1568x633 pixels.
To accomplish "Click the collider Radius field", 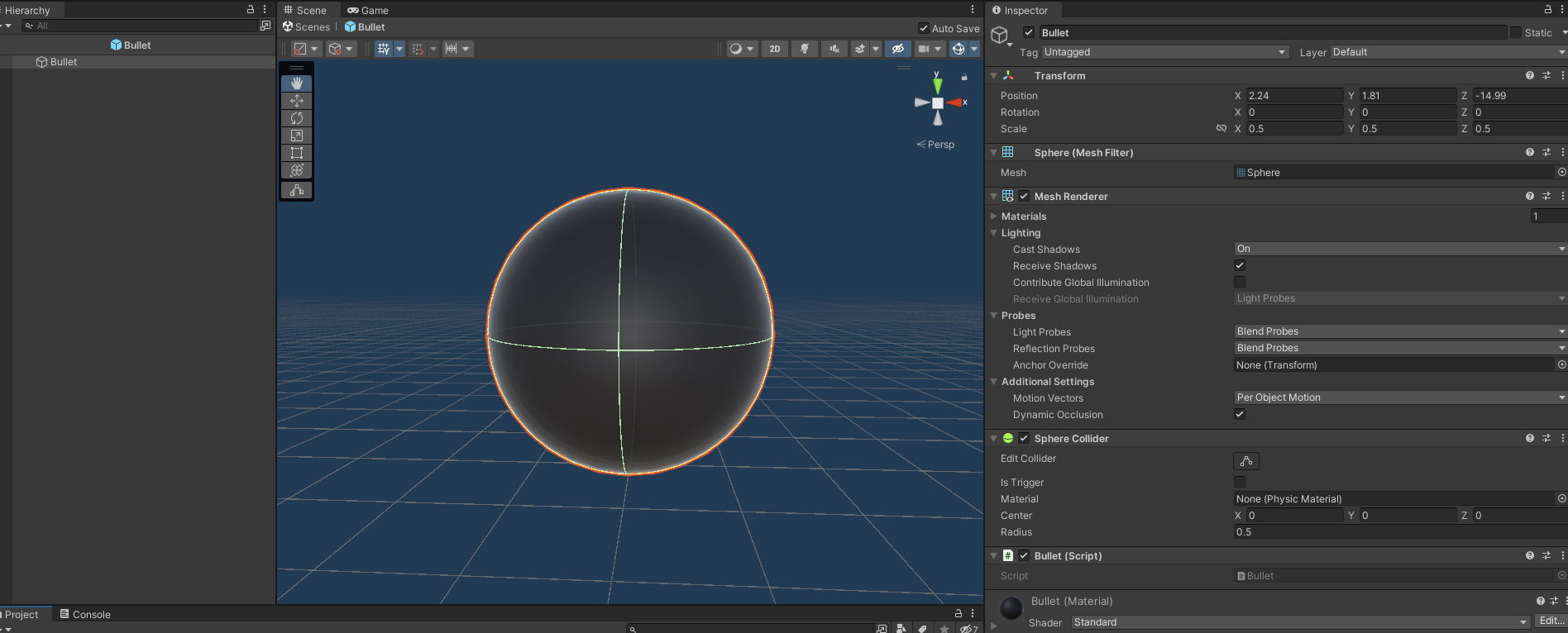I will click(x=1401, y=531).
